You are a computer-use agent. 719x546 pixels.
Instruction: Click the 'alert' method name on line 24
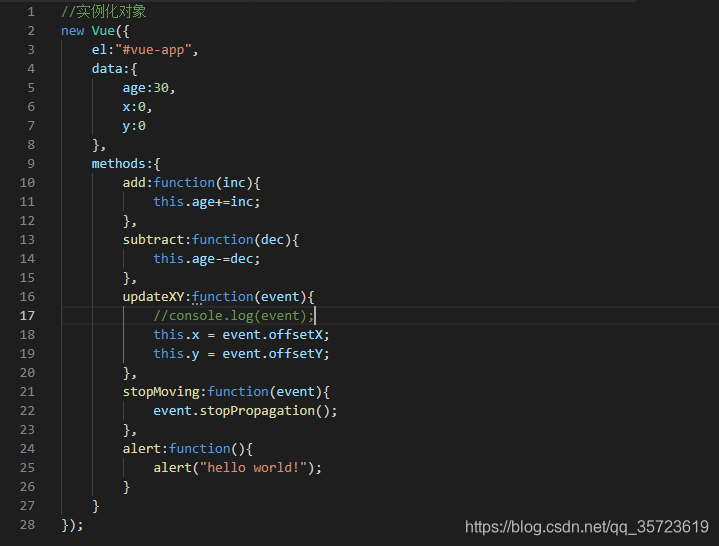coord(142,449)
